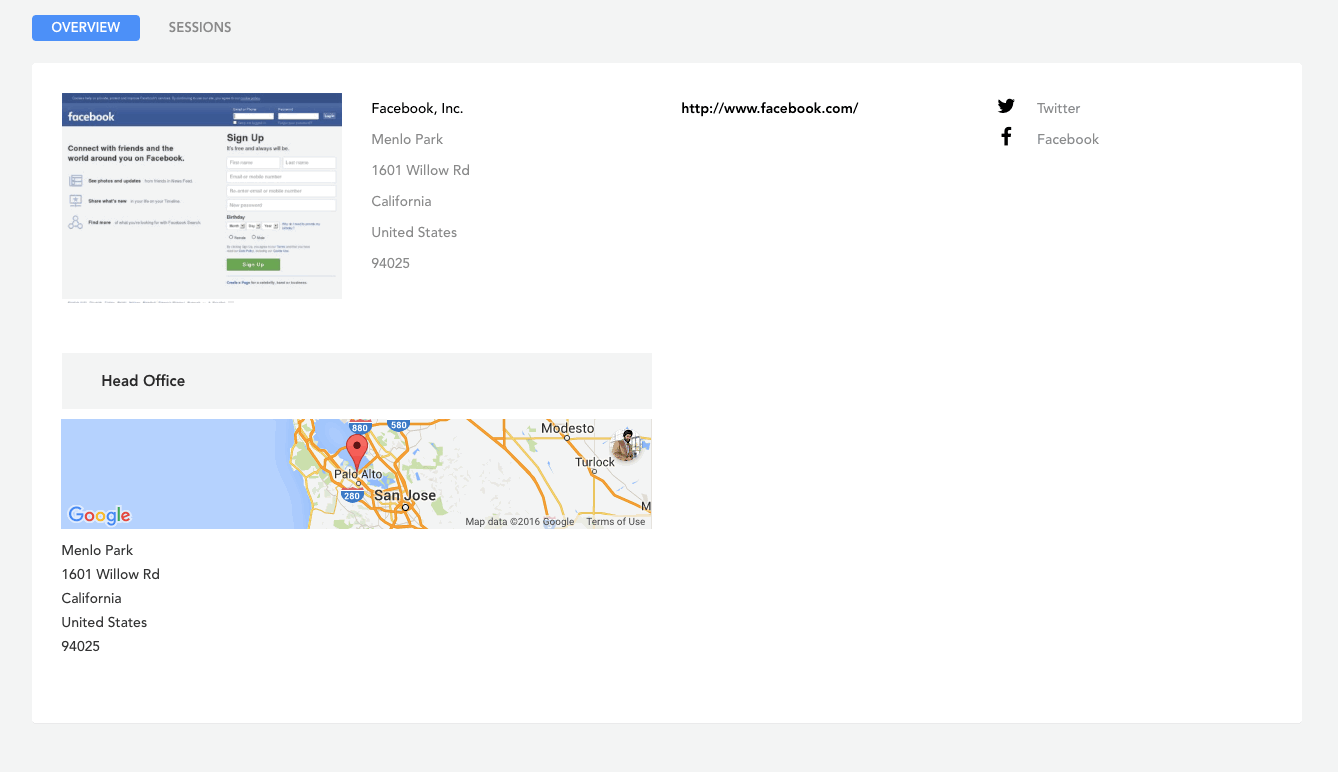The width and height of the screenshot is (1338, 772).
Task: Click the Facebook "f" logo icon
Action: [x=1006, y=137]
